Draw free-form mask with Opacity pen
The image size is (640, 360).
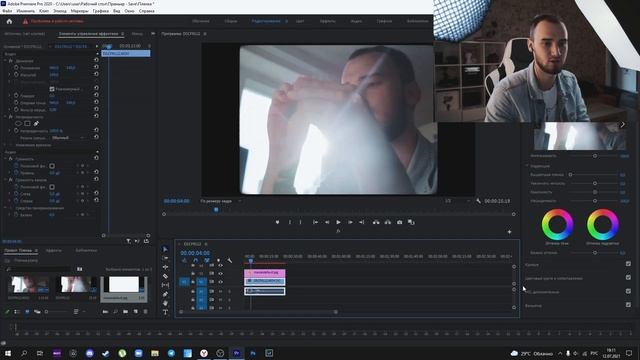(x=36, y=123)
